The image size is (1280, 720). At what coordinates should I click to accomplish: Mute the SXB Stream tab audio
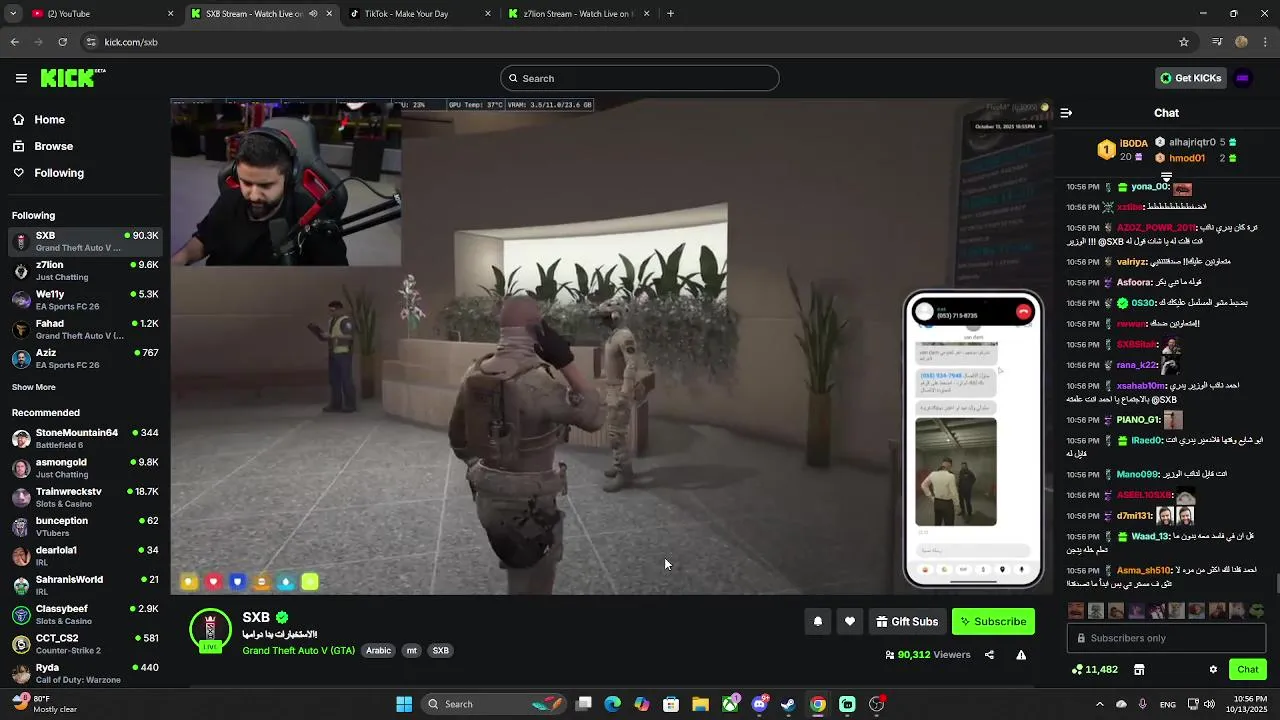click(x=313, y=14)
